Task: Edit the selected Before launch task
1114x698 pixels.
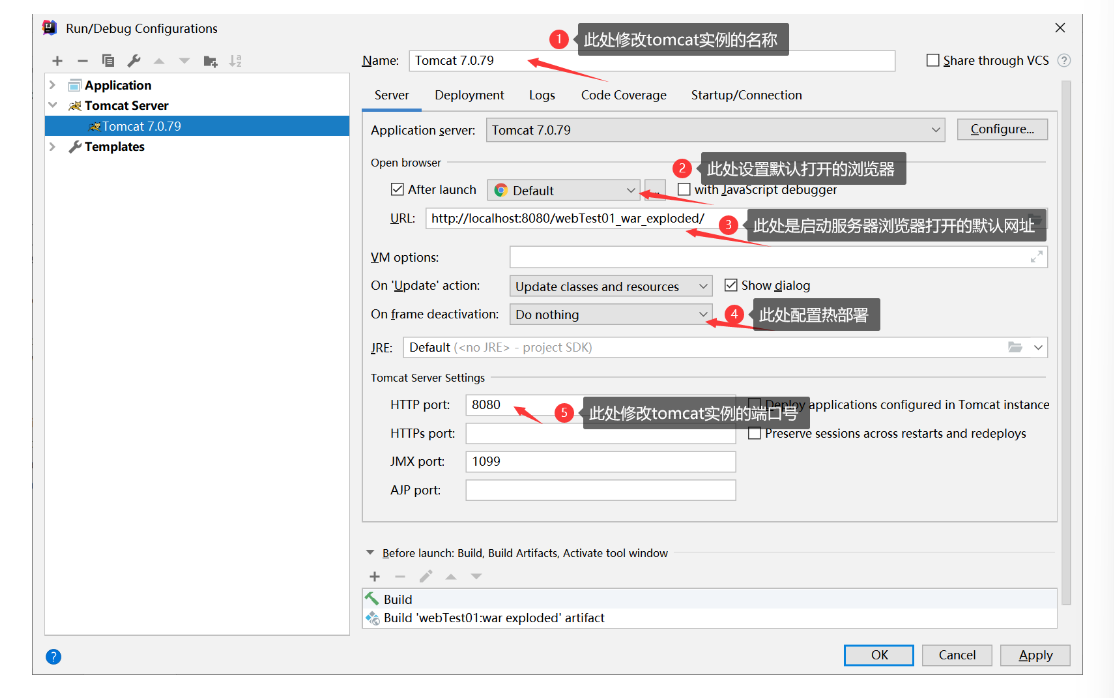Action: [426, 576]
